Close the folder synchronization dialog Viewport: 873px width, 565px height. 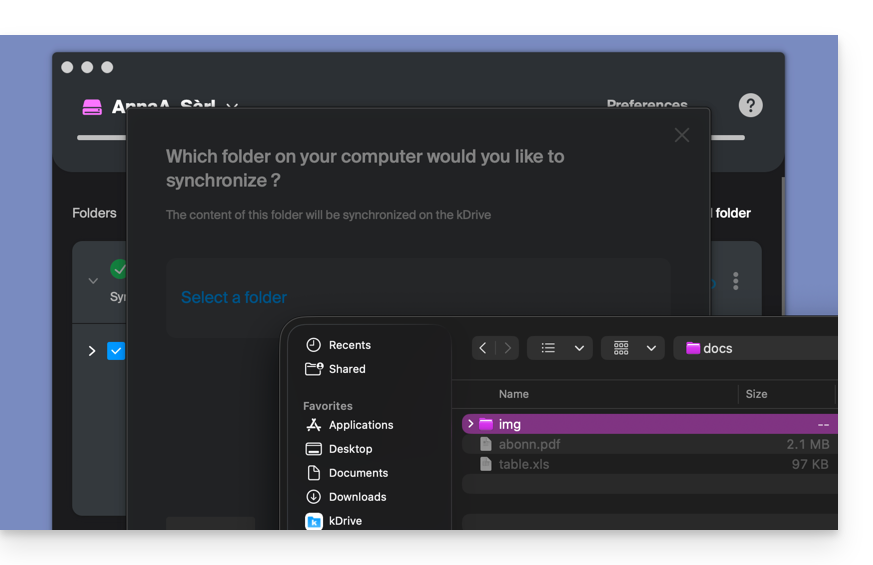click(682, 135)
